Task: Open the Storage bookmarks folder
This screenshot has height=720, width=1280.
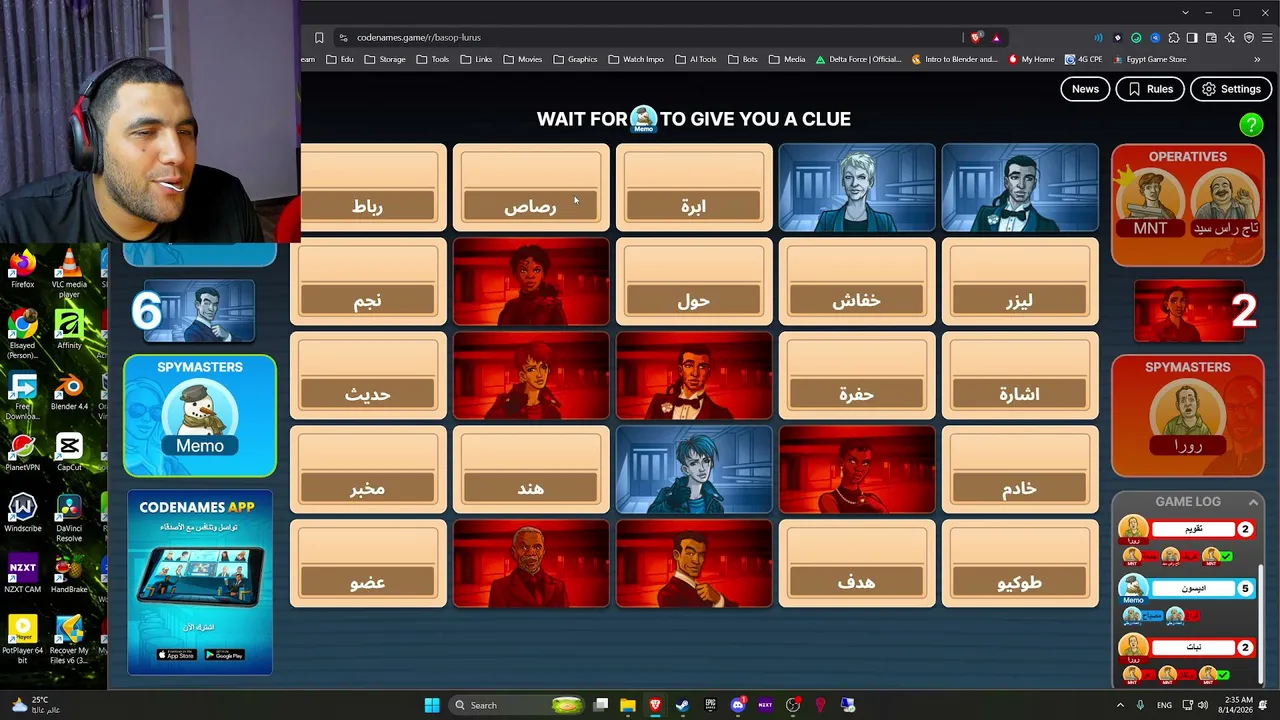Action: tap(385, 59)
